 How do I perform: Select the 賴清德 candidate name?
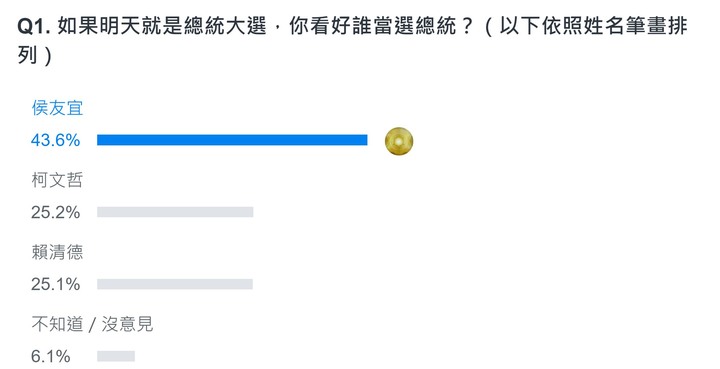click(x=57, y=252)
